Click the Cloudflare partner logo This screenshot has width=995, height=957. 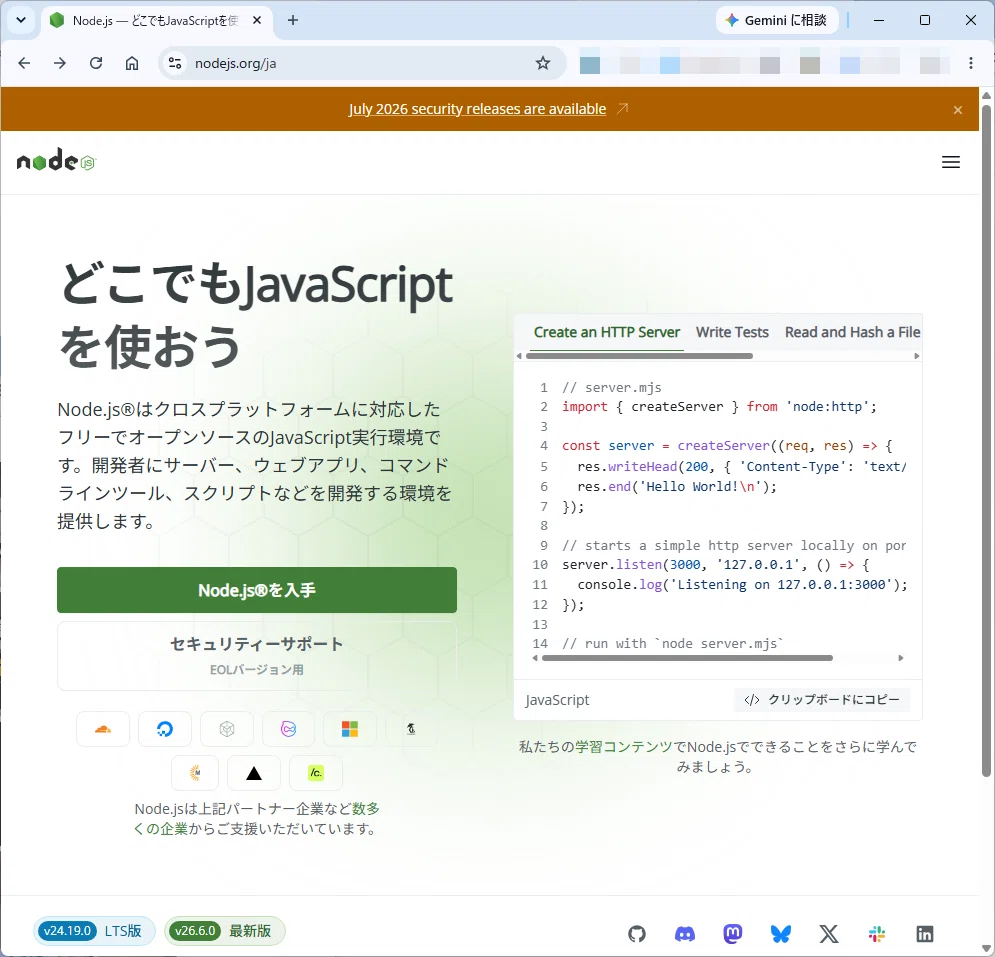click(x=103, y=729)
